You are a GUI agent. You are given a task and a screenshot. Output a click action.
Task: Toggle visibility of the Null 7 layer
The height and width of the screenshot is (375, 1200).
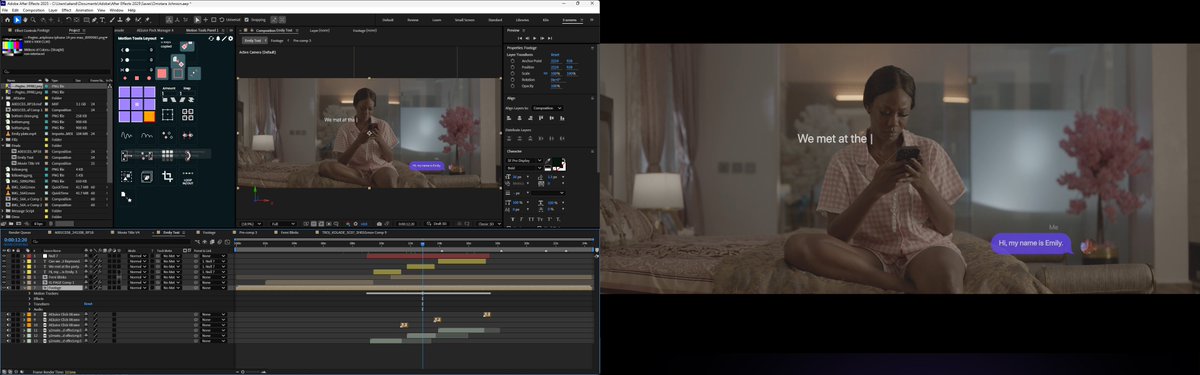tap(4, 256)
